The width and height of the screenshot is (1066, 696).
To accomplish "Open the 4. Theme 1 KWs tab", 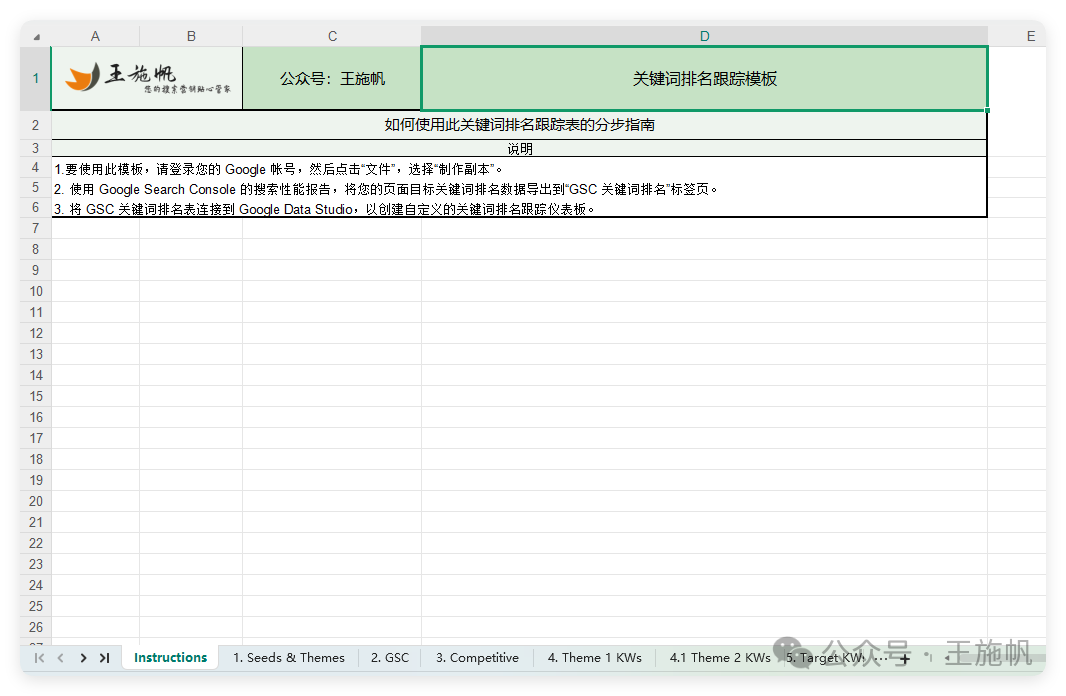I will [595, 657].
